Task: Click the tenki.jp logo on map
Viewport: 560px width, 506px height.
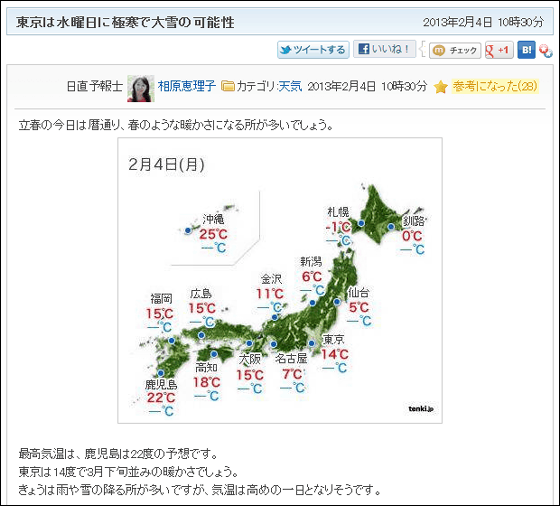Action: click(421, 409)
